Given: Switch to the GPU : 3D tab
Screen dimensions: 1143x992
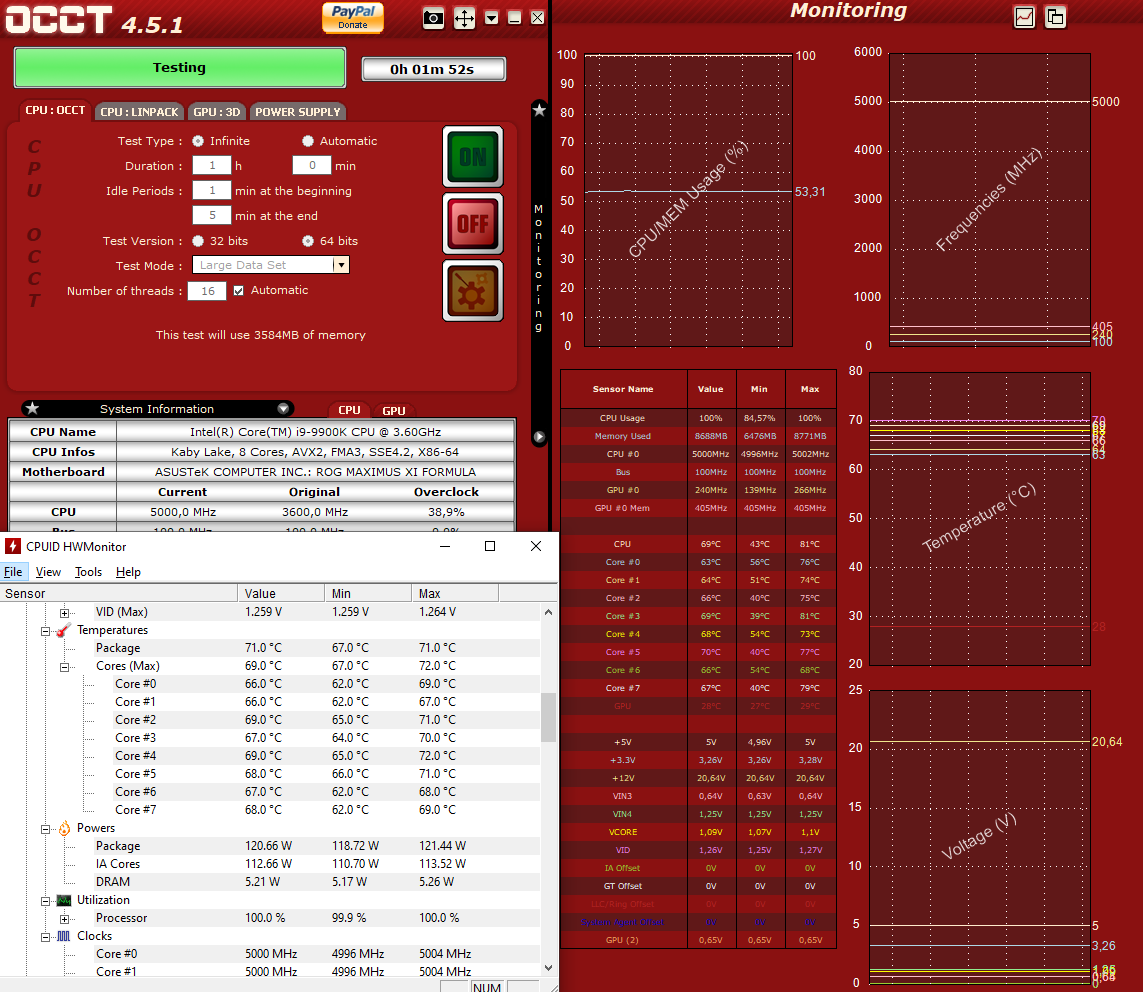Looking at the screenshot, I should [x=216, y=112].
